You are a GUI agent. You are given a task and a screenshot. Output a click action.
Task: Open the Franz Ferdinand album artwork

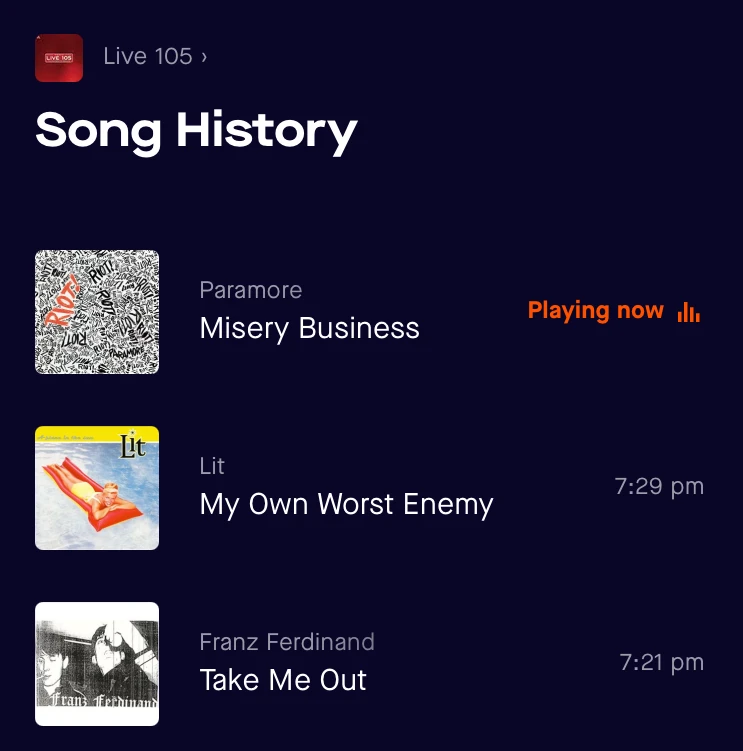97,664
